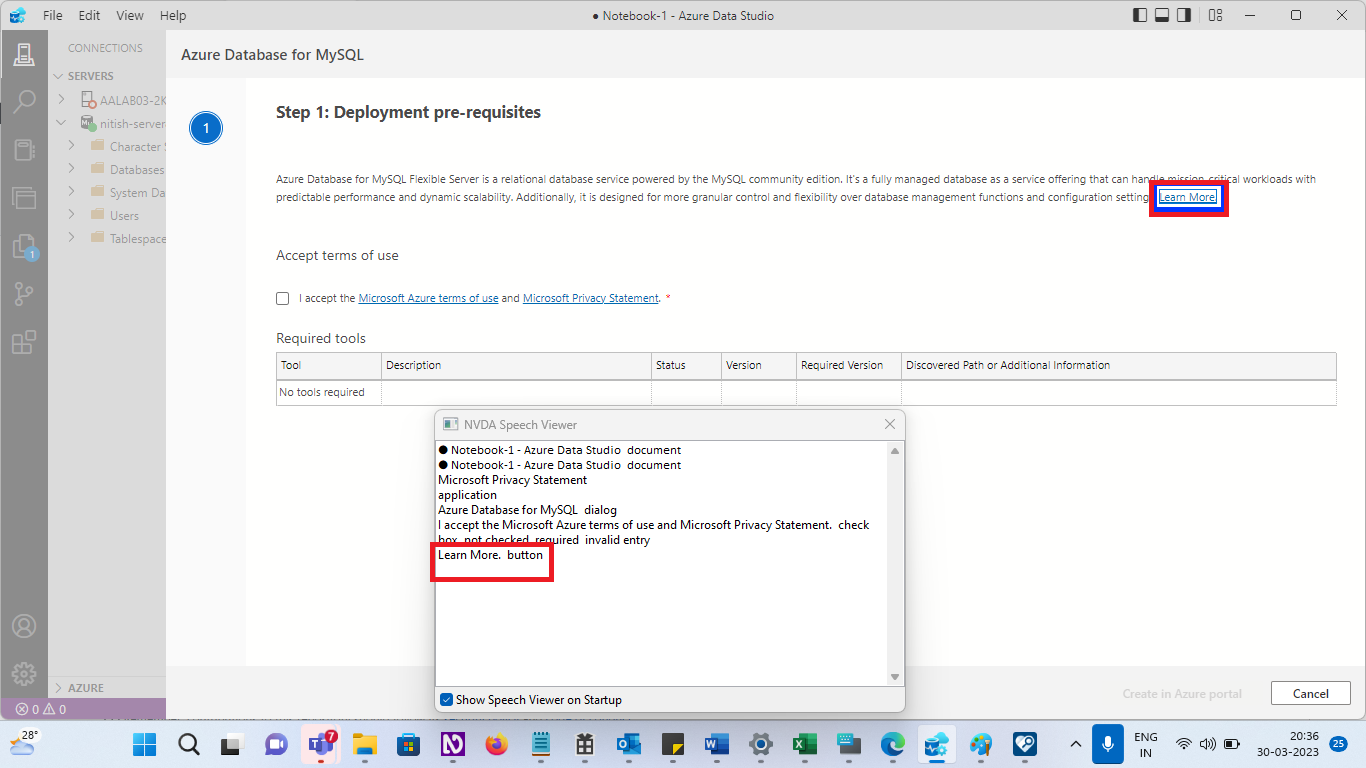Check the terms of use acceptance checkbox
This screenshot has width=1366, height=768.
[x=283, y=298]
